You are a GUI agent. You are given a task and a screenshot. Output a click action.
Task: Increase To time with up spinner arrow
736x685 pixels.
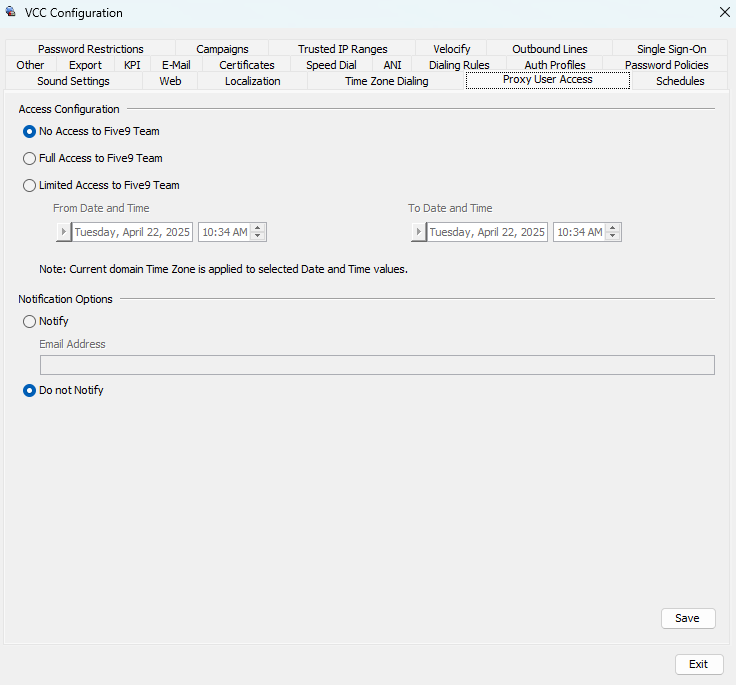[x=613, y=228]
